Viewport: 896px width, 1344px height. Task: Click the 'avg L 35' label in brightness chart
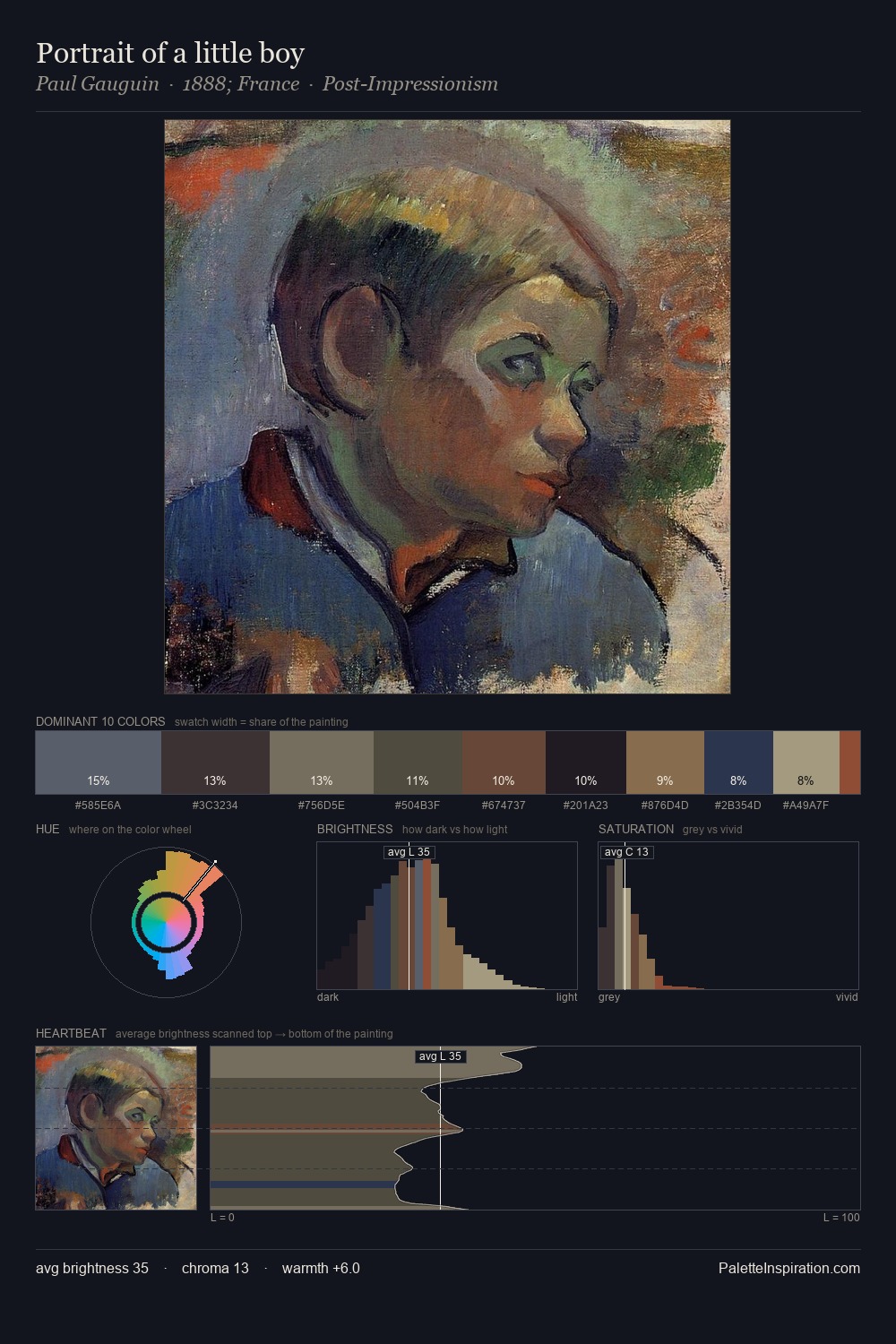[x=409, y=852]
